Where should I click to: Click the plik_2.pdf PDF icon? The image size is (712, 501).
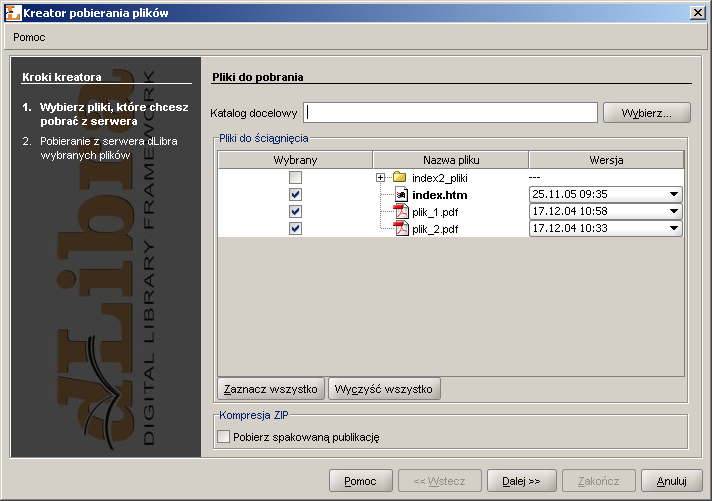click(401, 228)
